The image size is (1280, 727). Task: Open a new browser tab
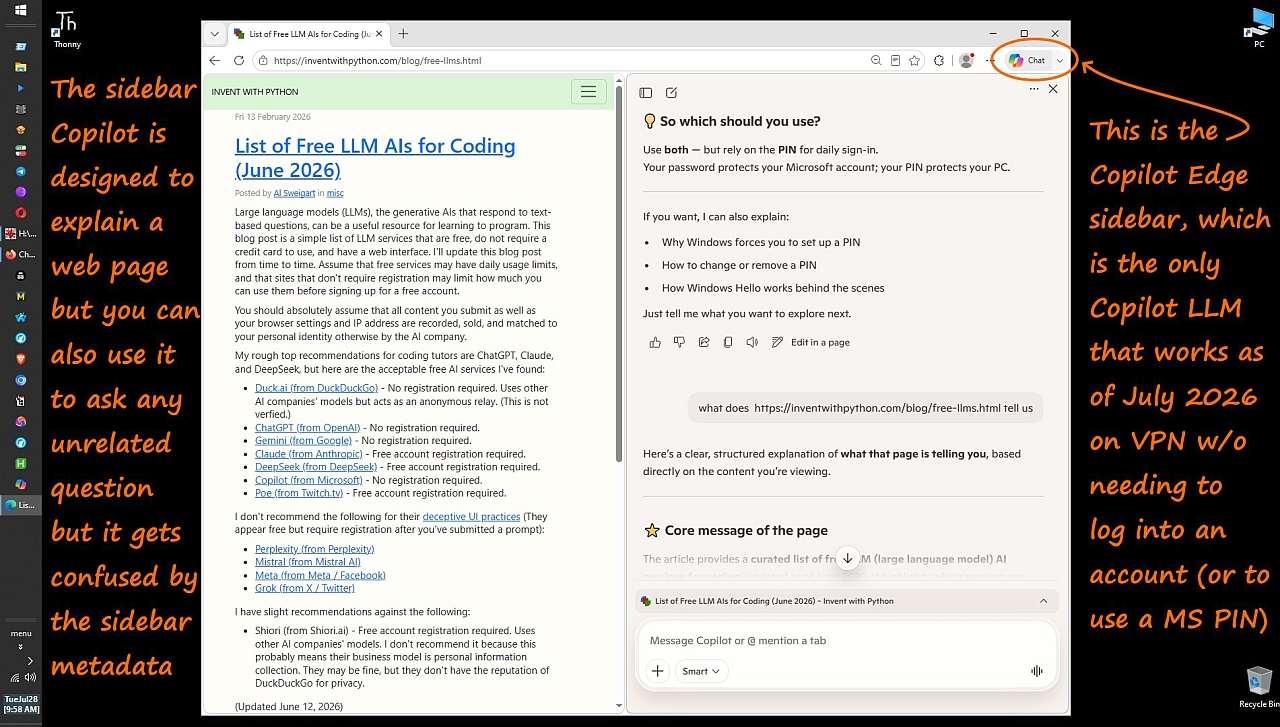coord(403,33)
